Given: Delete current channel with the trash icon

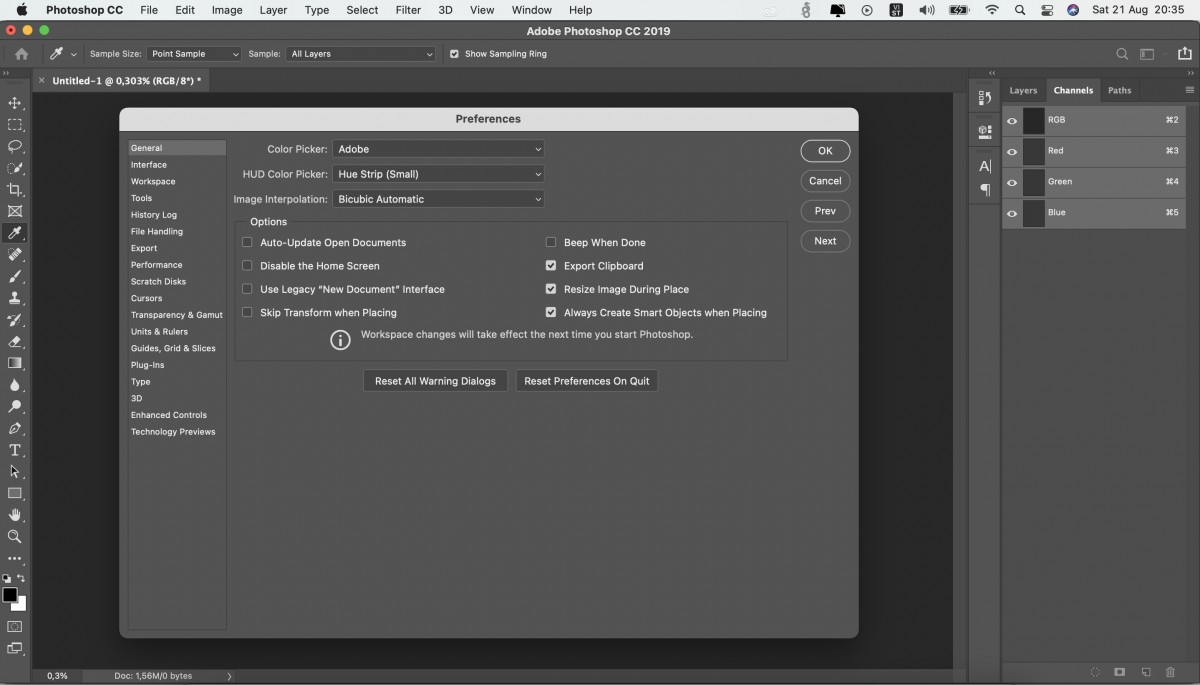Looking at the screenshot, I should [x=1170, y=673].
